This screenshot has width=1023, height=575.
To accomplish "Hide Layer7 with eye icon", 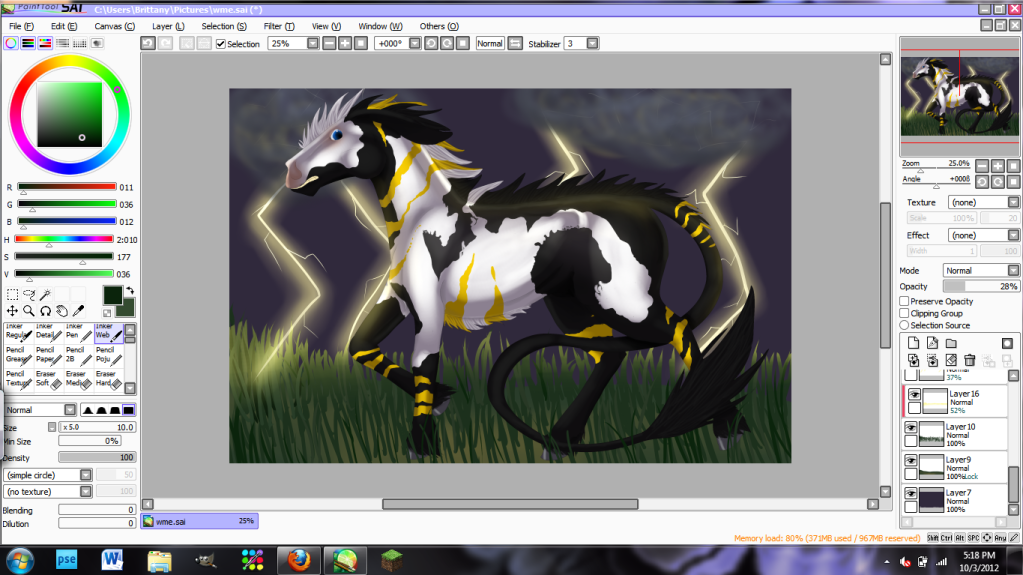I will (x=911, y=494).
